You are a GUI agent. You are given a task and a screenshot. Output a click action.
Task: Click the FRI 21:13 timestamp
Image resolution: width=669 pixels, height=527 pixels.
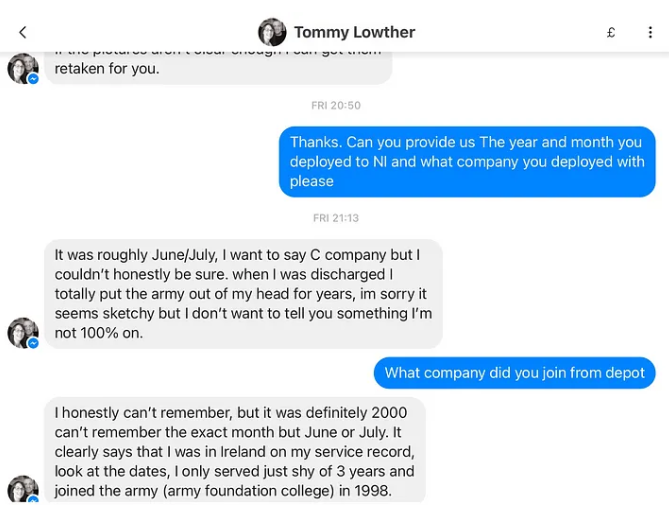coord(335,217)
